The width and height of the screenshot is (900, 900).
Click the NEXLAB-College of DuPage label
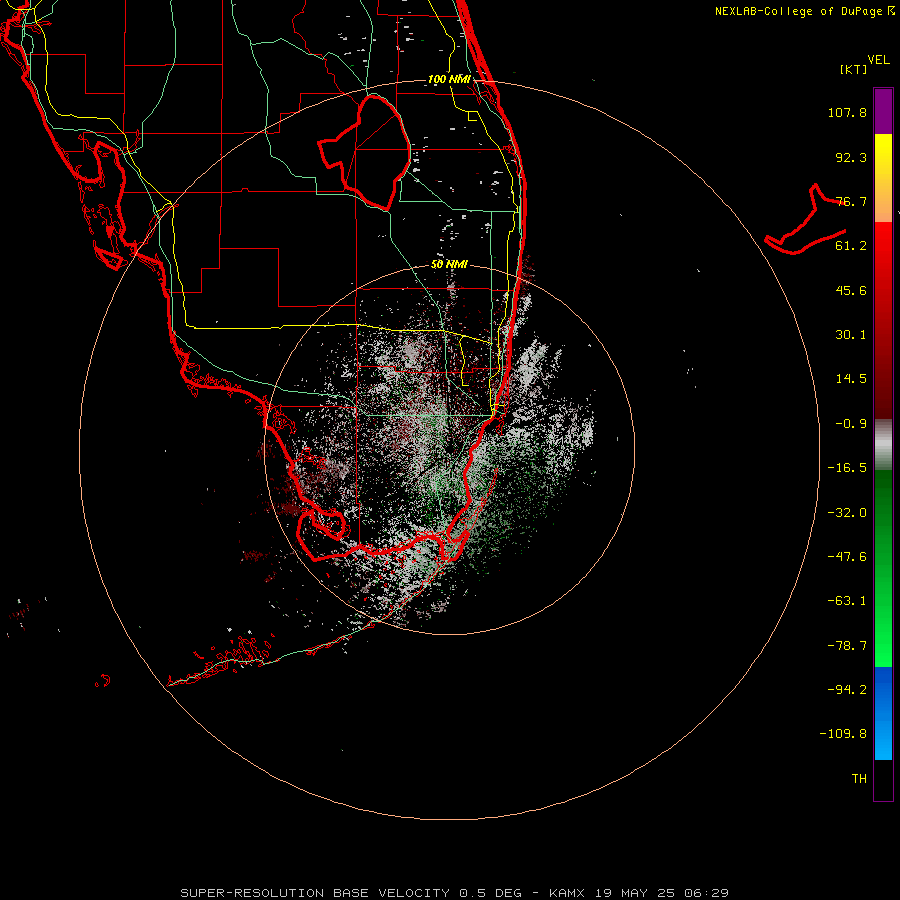pos(804,11)
